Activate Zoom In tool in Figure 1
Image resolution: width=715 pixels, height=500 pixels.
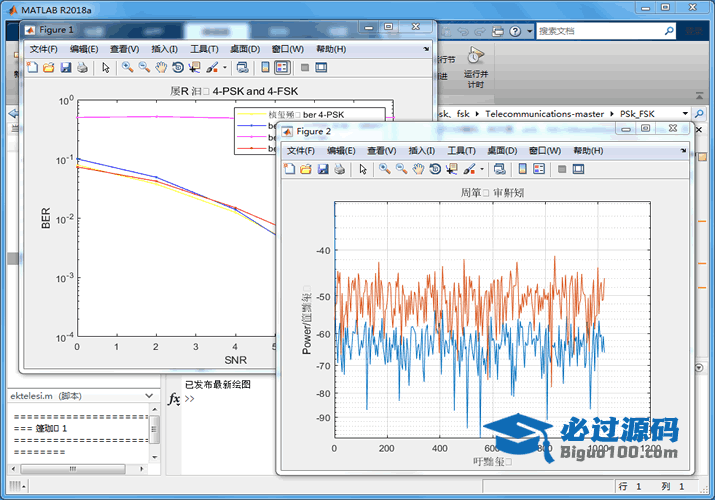(128, 67)
